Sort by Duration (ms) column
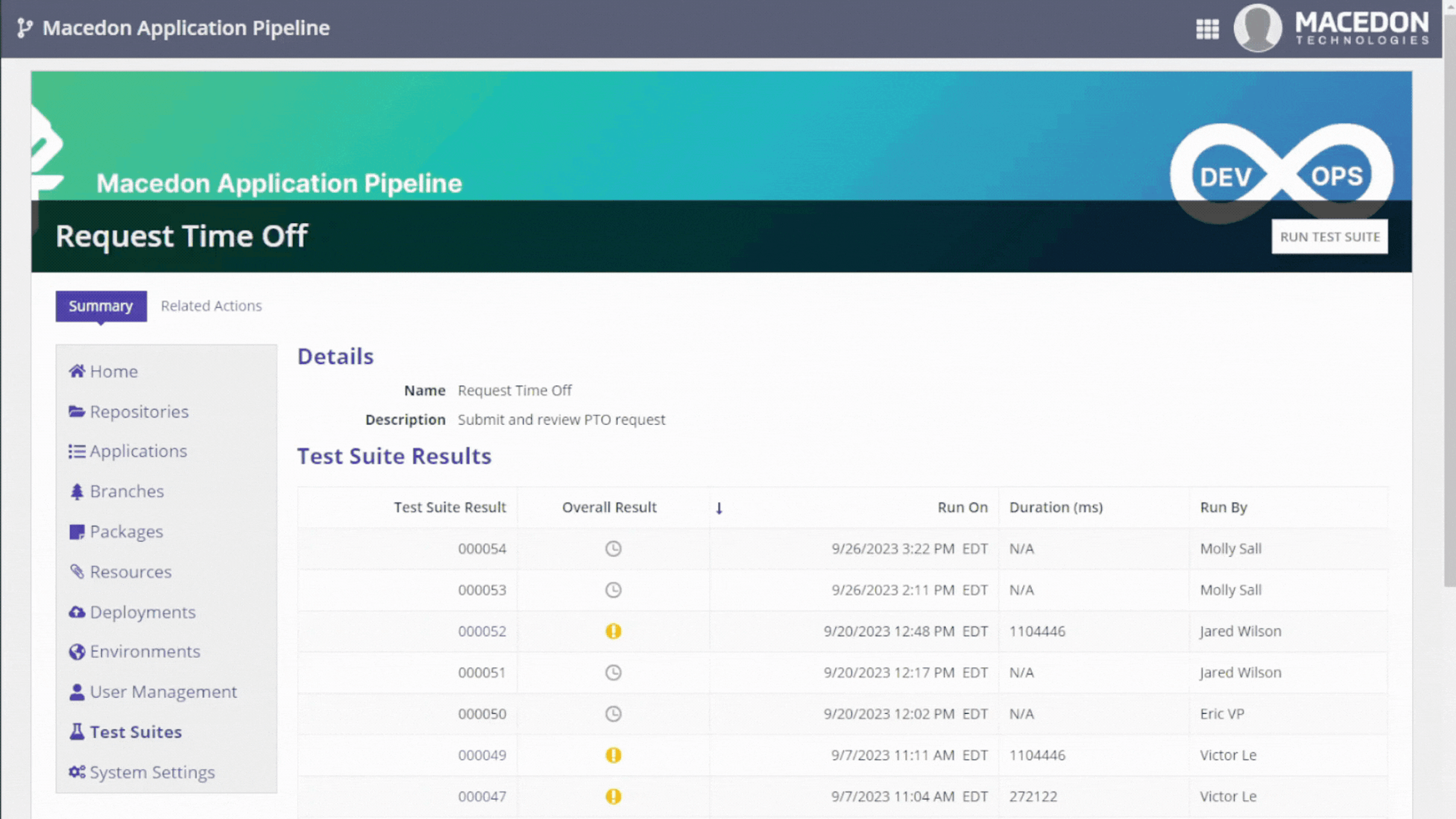Viewport: 1456px width, 819px height. [x=1056, y=508]
